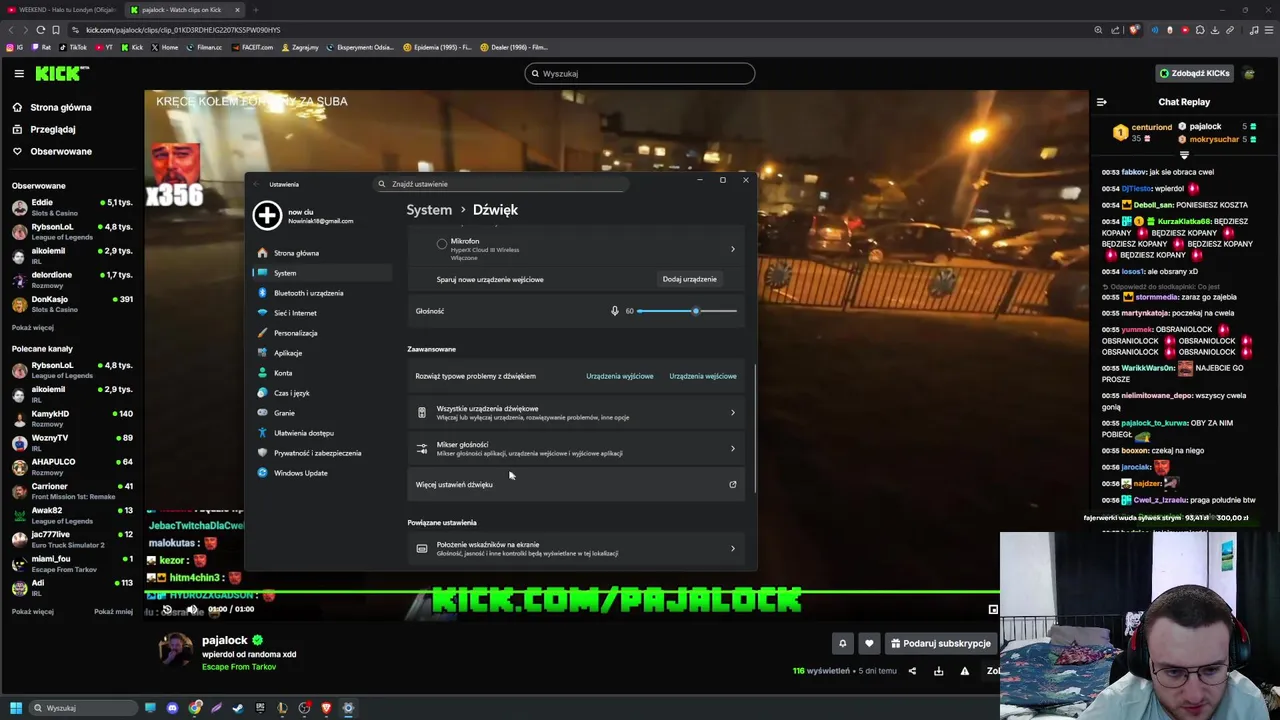This screenshot has height=720, width=1280.
Task: Toggle picture-in-picture icon on video player
Action: (x=993, y=609)
